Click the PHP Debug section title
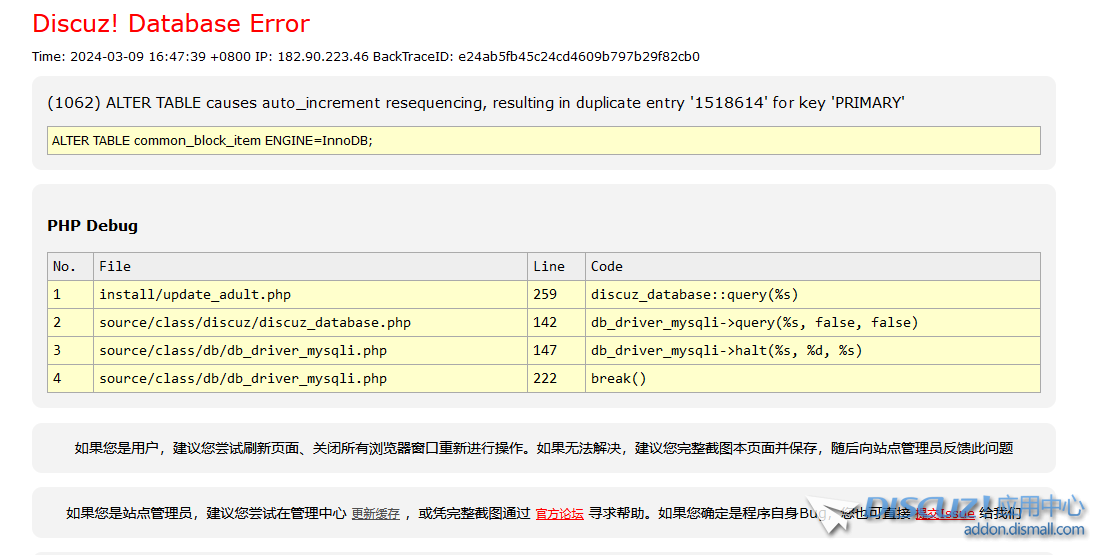 tap(92, 226)
